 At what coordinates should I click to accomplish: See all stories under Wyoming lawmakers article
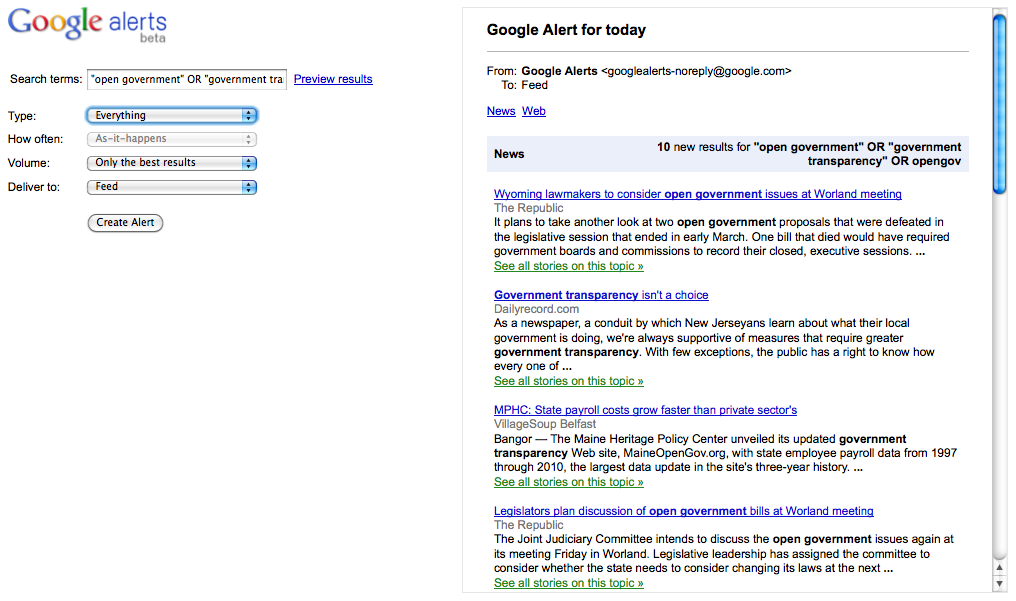click(x=568, y=266)
